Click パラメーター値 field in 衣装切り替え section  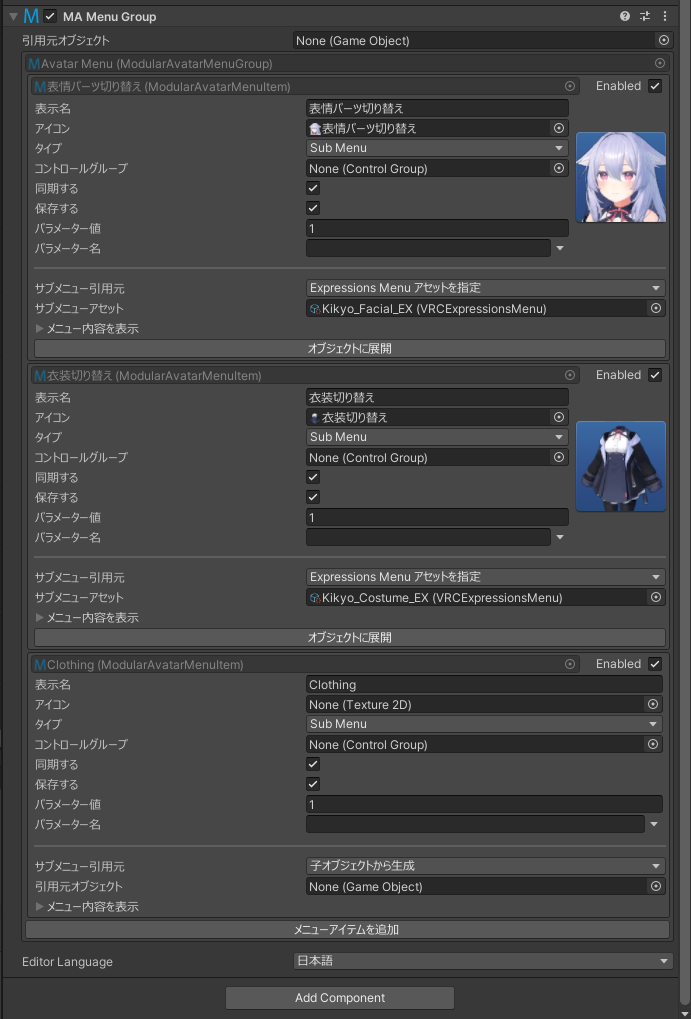click(437, 517)
